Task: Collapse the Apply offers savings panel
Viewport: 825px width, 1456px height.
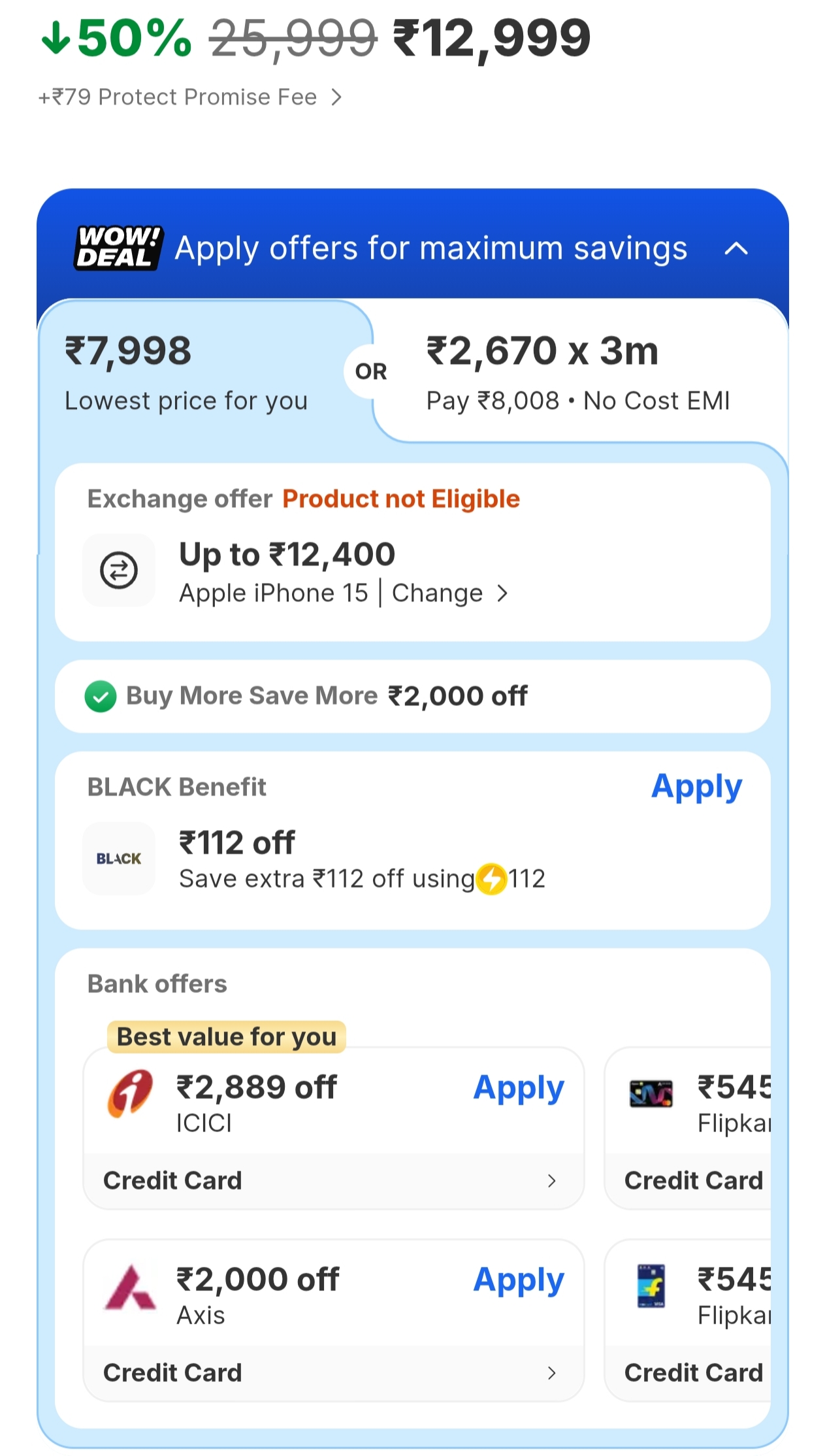Action: pyautogui.click(x=736, y=248)
